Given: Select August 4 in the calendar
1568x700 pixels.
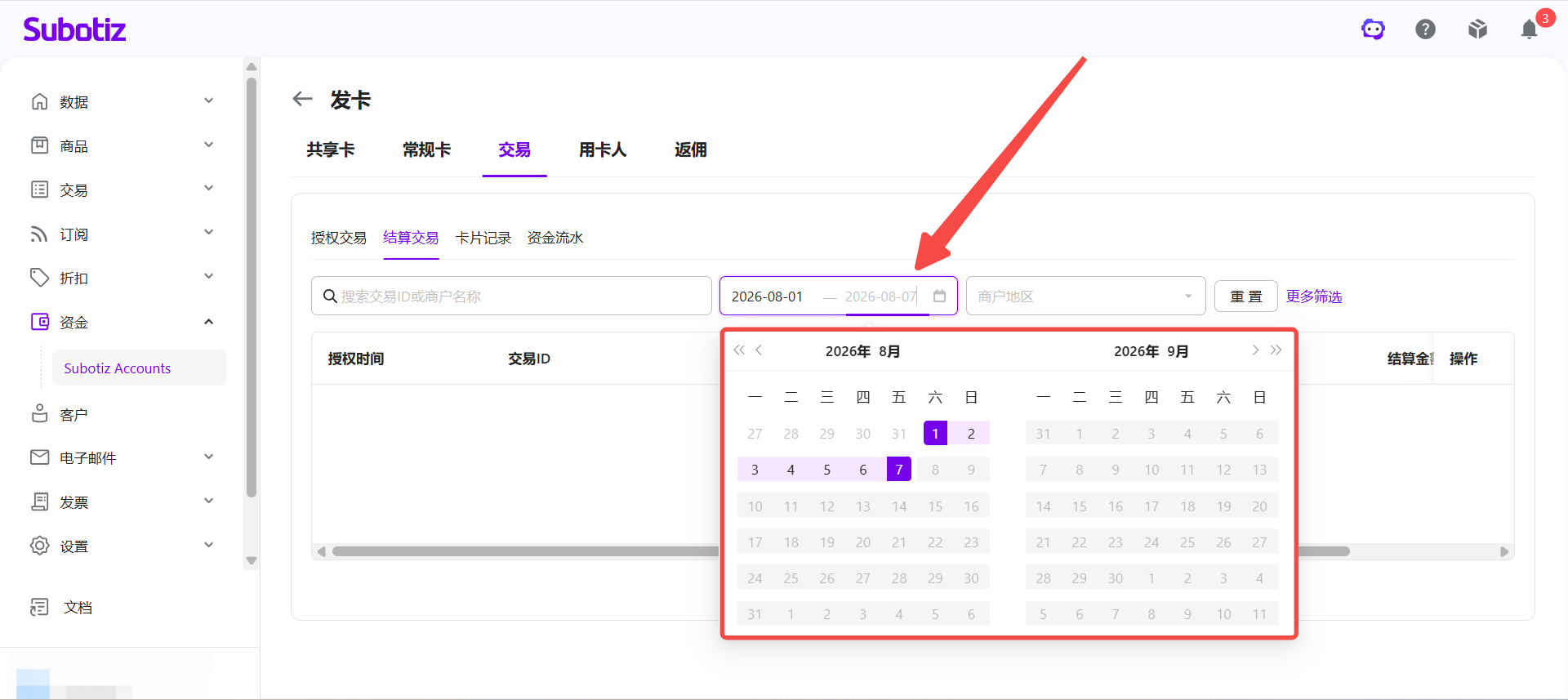Looking at the screenshot, I should point(791,469).
